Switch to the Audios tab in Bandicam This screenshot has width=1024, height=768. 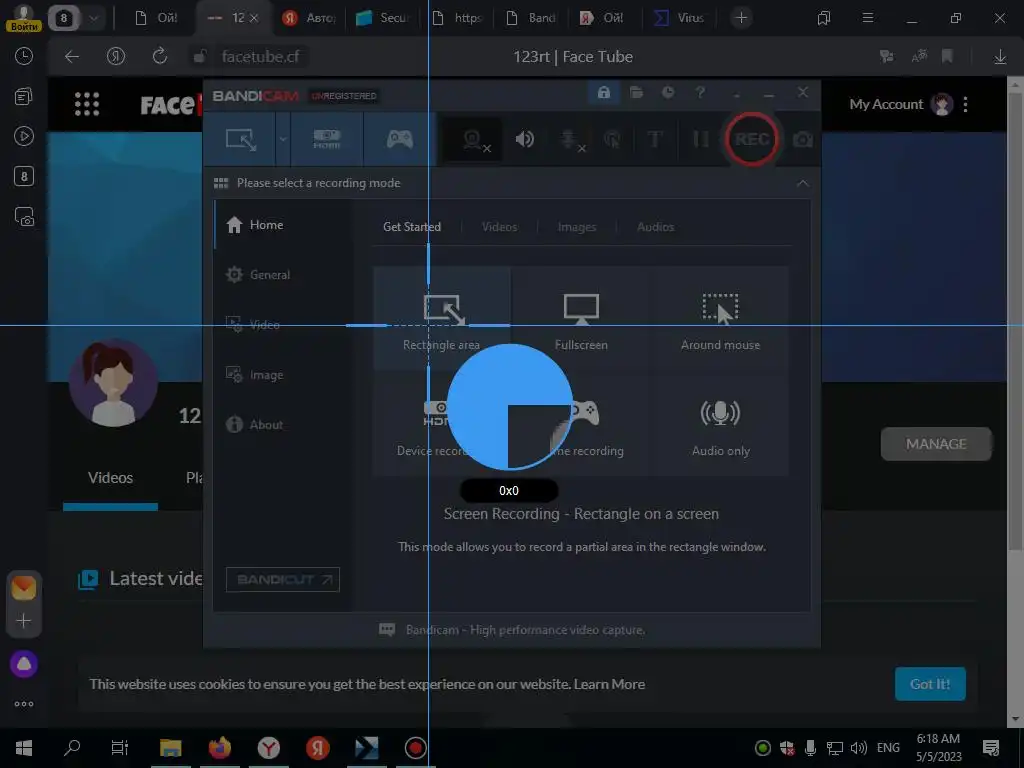click(x=655, y=227)
